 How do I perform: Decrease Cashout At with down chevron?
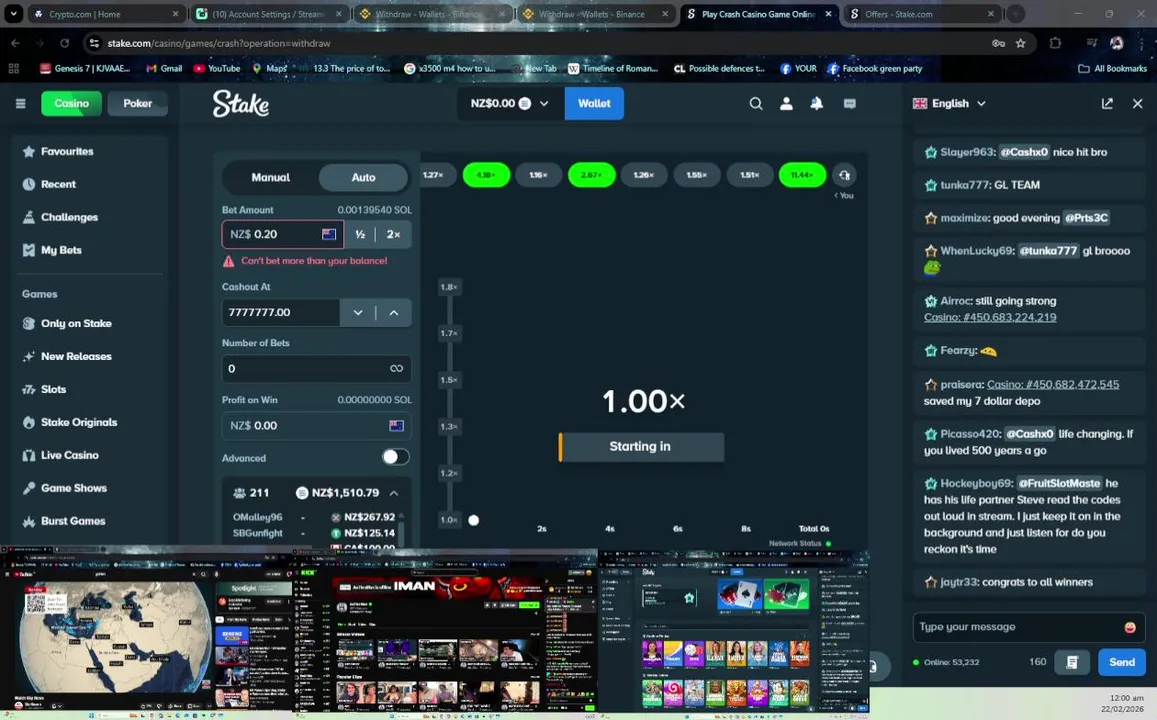358,313
